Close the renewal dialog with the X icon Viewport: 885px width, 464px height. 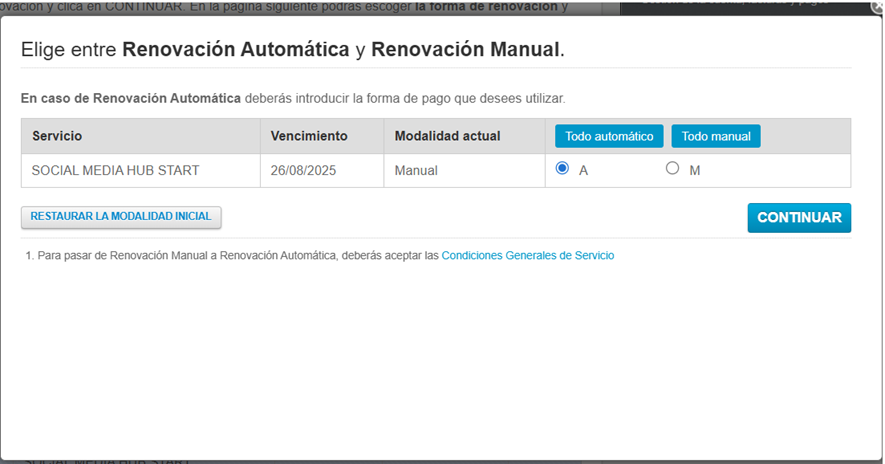point(878,7)
